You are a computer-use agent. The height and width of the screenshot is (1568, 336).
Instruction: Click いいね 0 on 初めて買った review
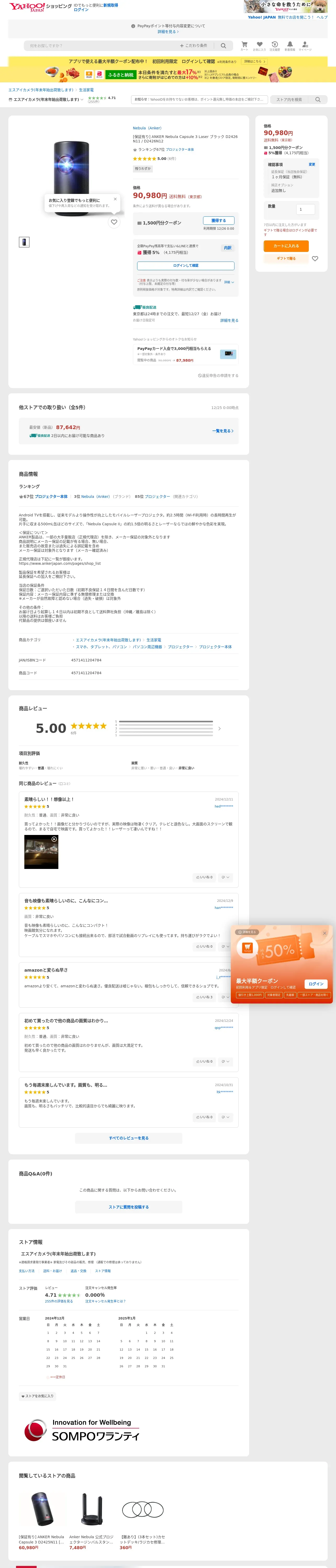pos(204,1062)
